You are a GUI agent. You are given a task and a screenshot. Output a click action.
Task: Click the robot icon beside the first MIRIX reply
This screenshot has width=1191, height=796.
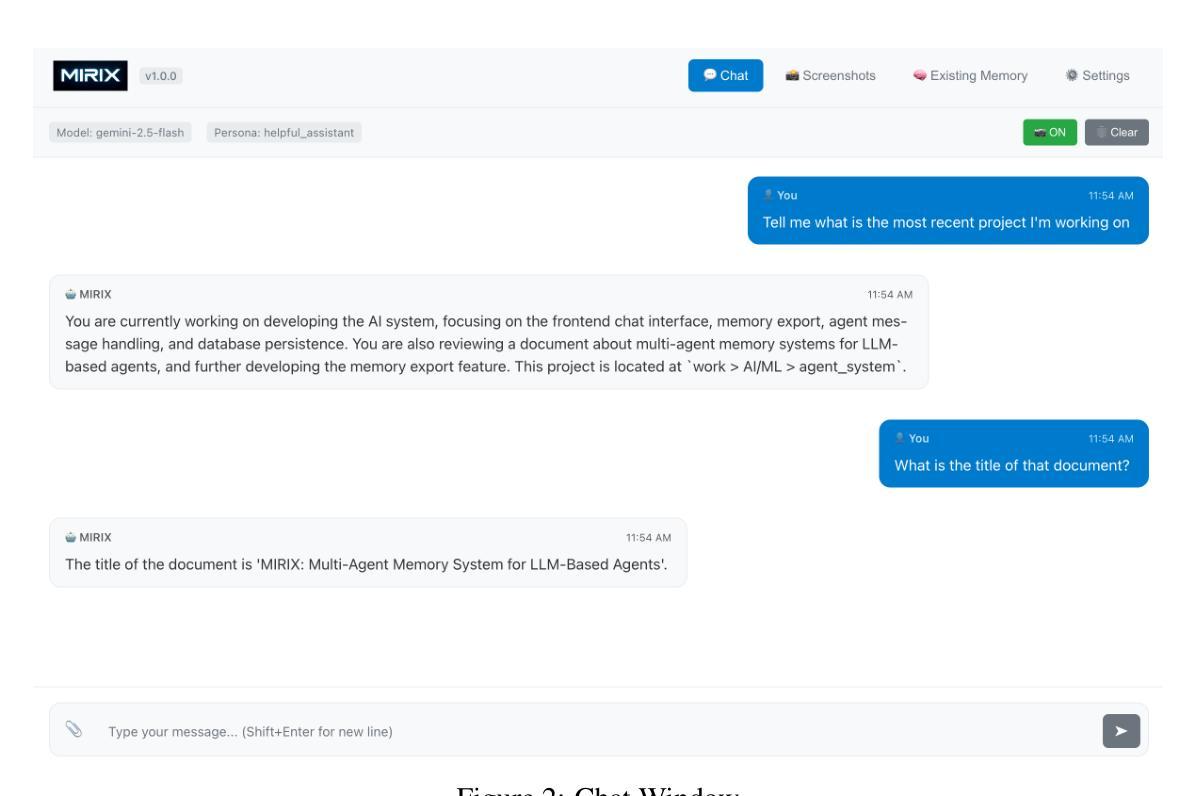click(71, 294)
